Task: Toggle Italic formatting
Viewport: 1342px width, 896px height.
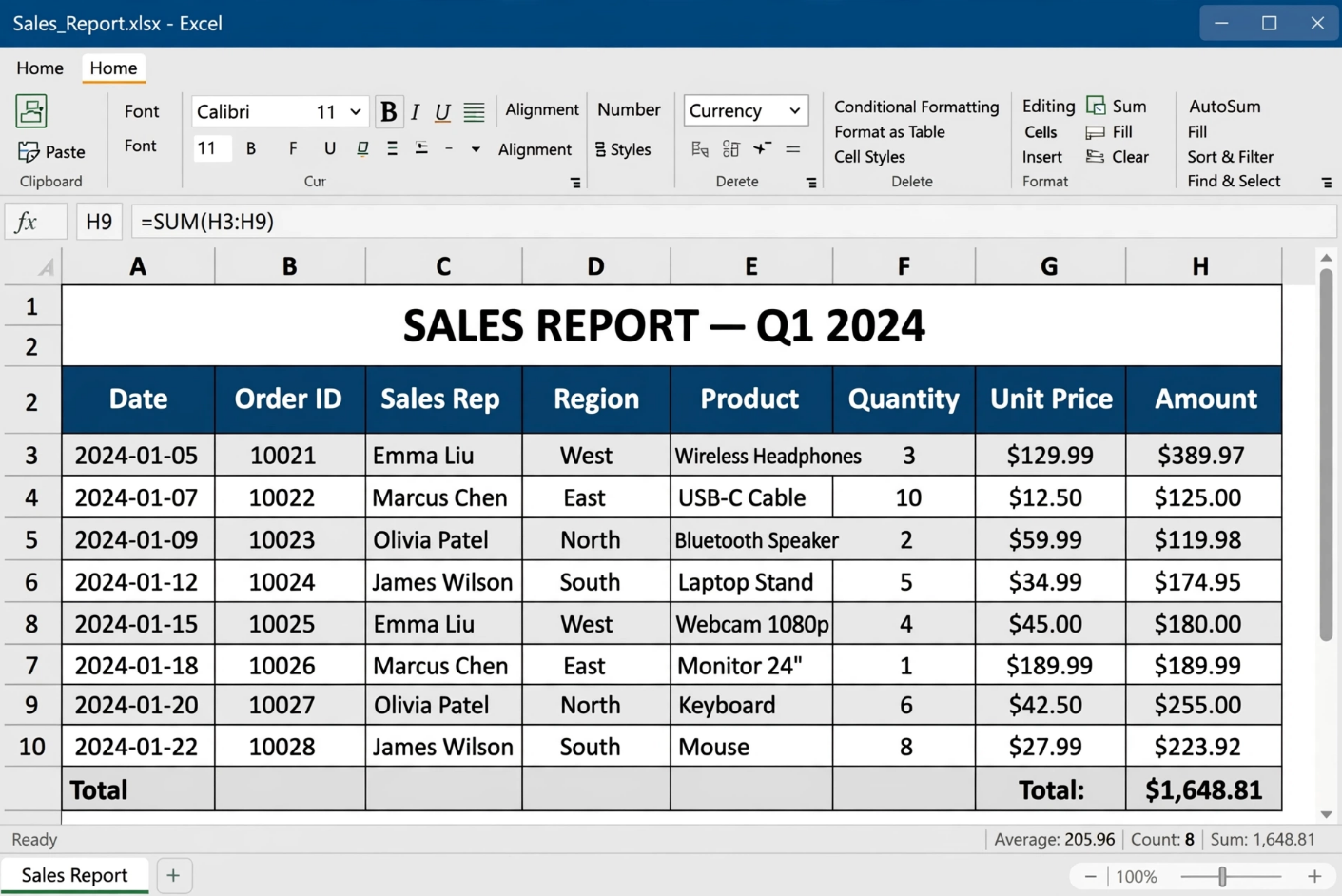Action: click(415, 111)
